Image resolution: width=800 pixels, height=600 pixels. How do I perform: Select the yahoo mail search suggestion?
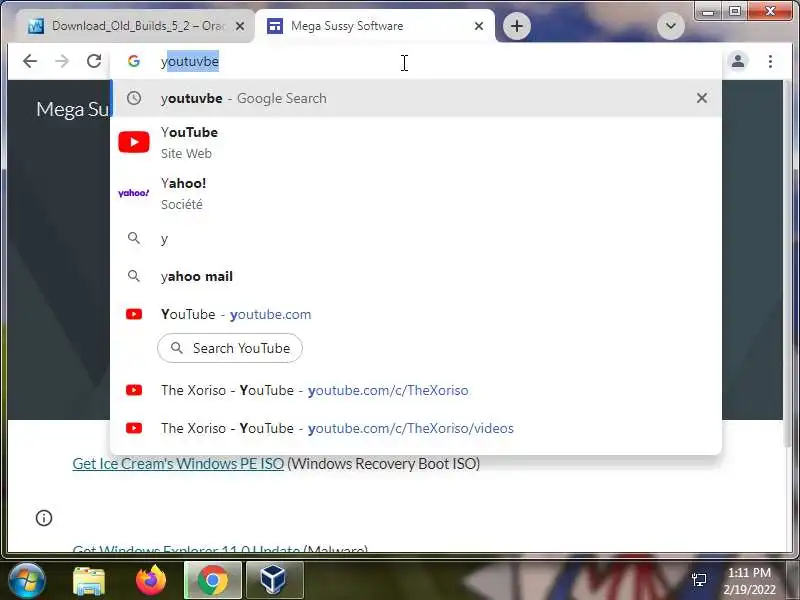point(416,277)
